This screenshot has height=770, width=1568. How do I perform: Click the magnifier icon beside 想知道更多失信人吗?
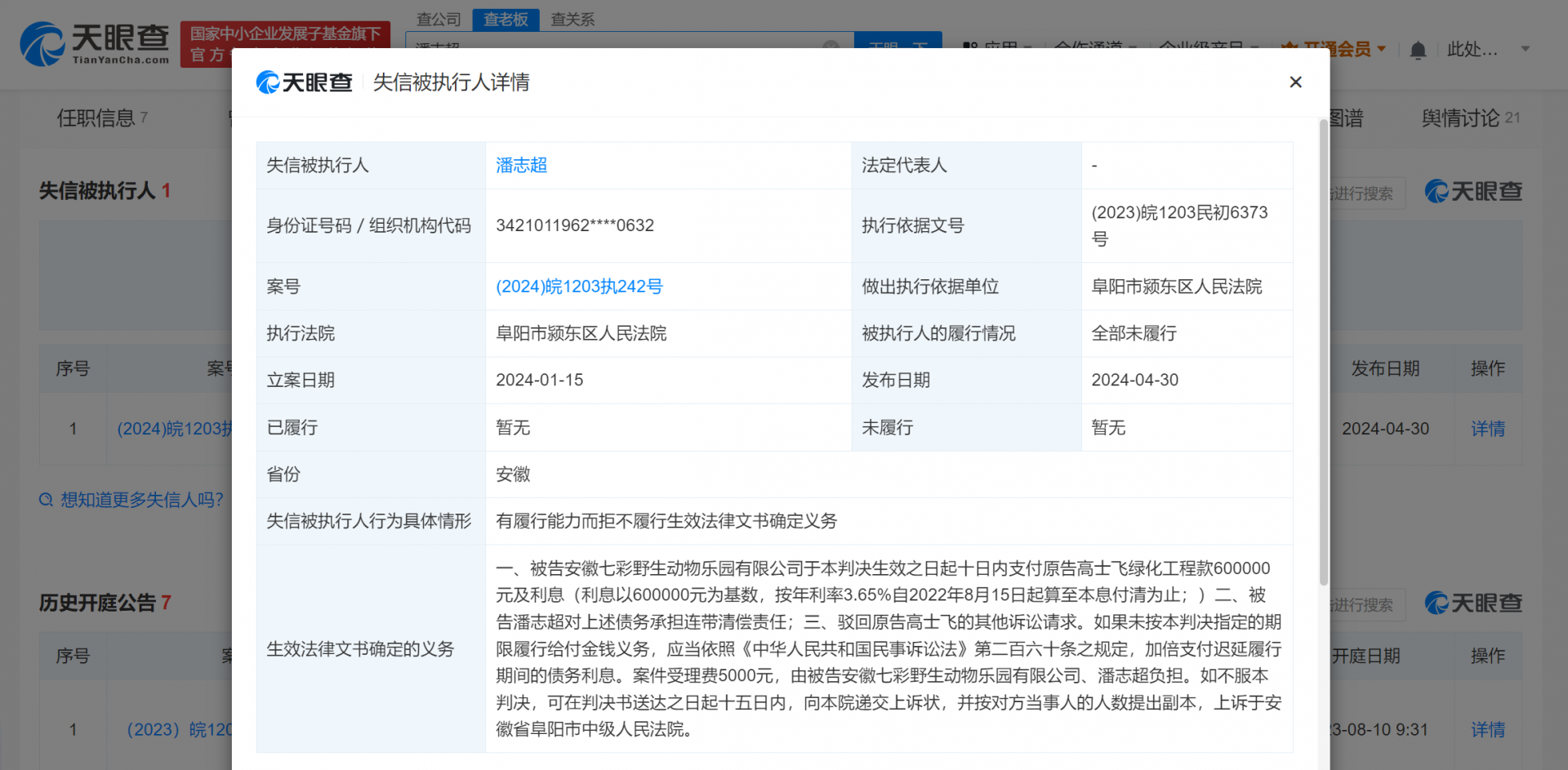(x=47, y=500)
